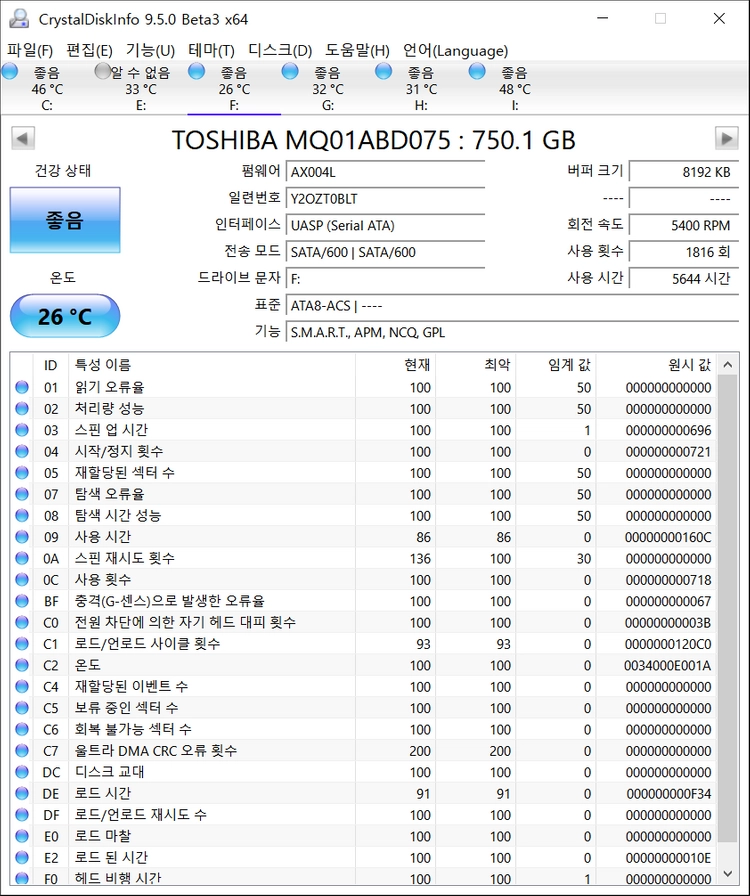Viewport: 750px width, 896px height.
Task: Click status orb for 01 읽기 오류율
Action: (x=22, y=387)
